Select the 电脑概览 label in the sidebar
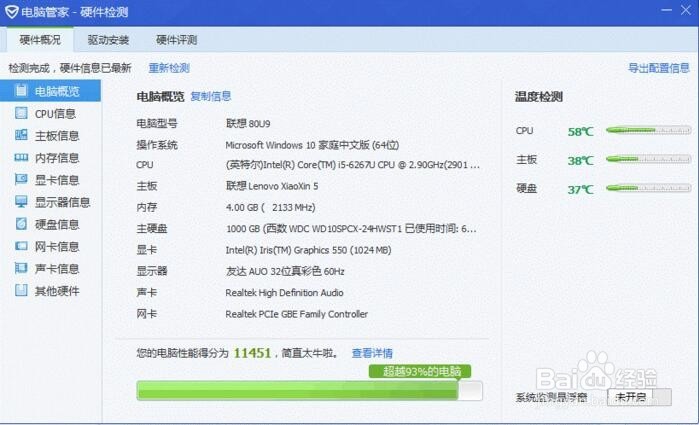The width and height of the screenshot is (699, 425). tap(57, 91)
